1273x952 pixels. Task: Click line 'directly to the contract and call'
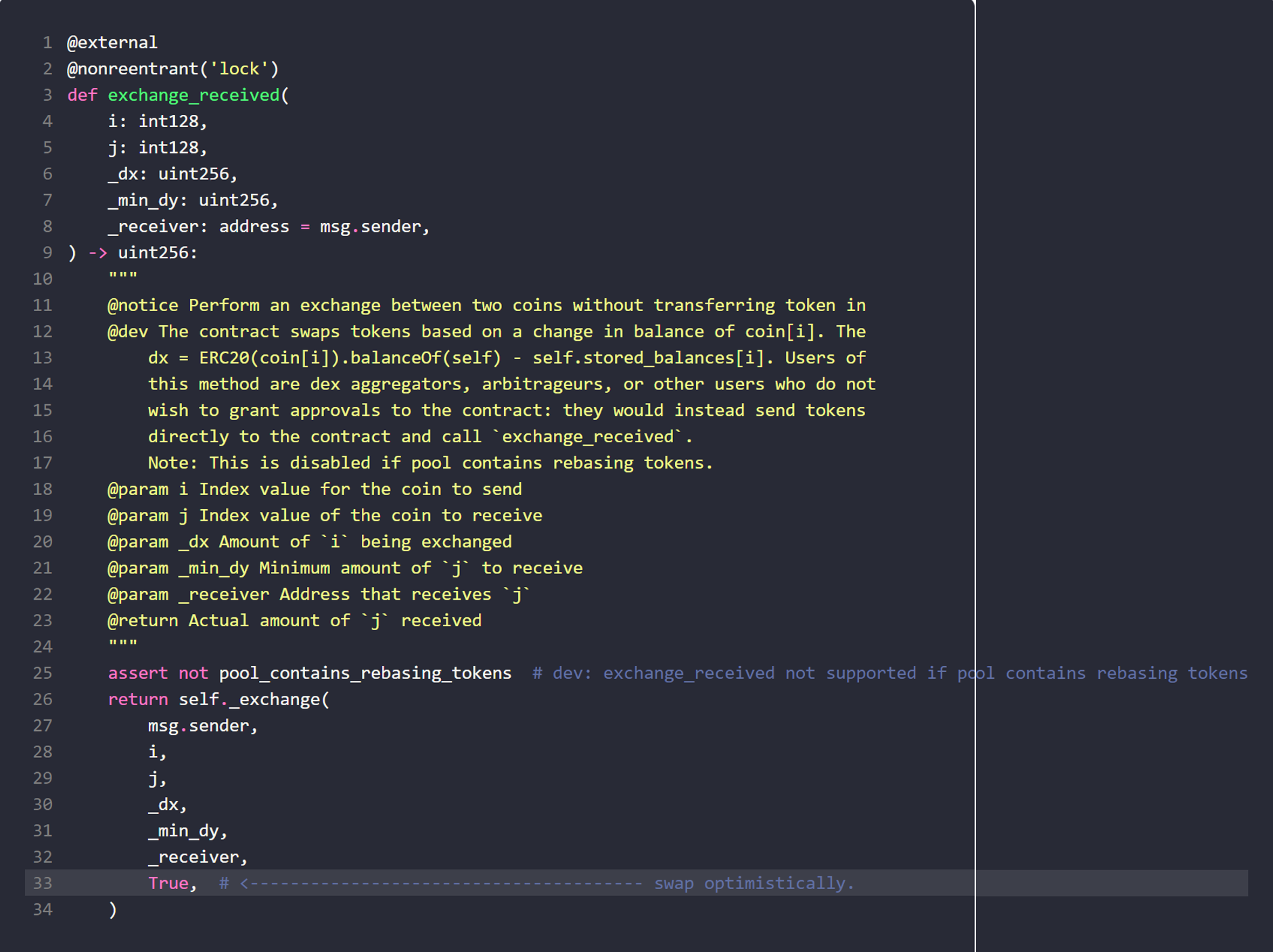coord(421,437)
